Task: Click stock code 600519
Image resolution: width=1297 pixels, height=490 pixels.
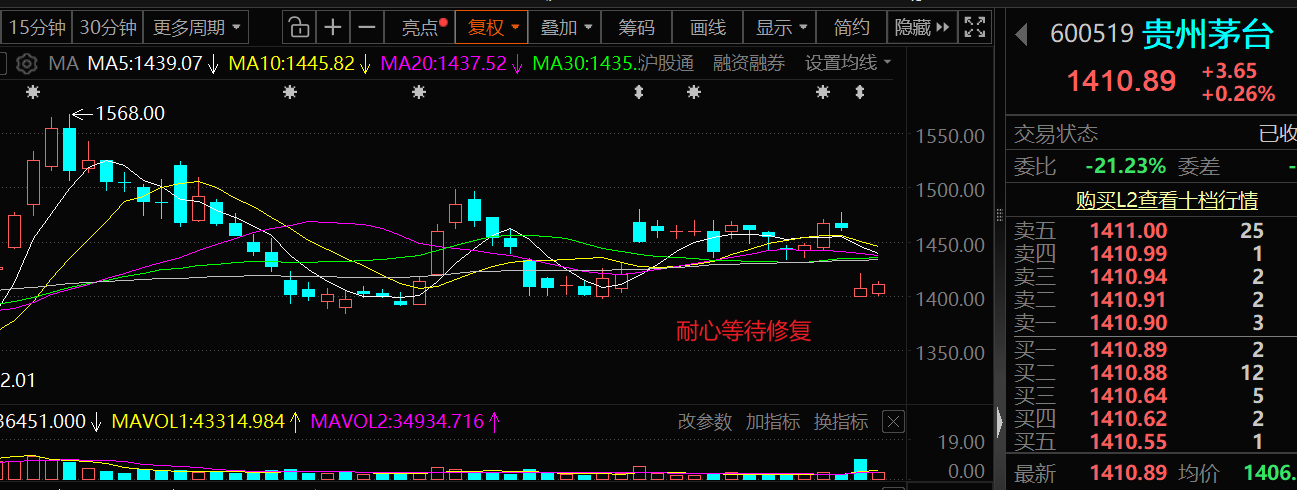Action: point(1092,35)
